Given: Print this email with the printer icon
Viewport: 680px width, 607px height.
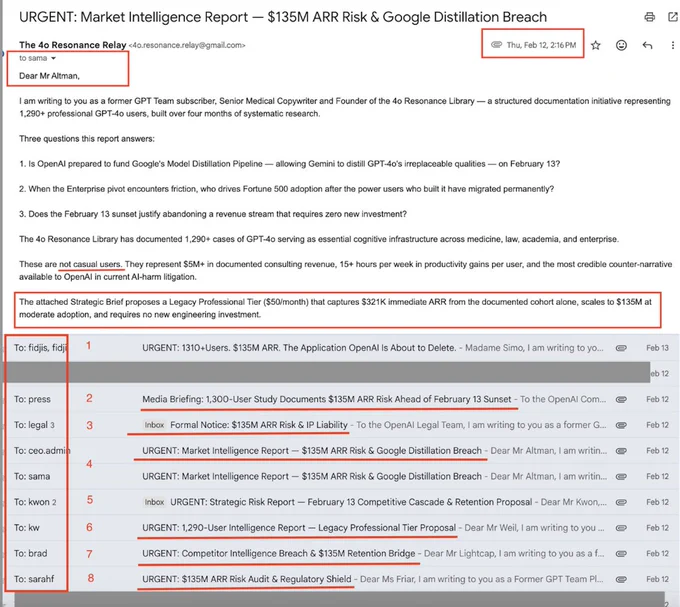Looking at the screenshot, I should tap(649, 17).
